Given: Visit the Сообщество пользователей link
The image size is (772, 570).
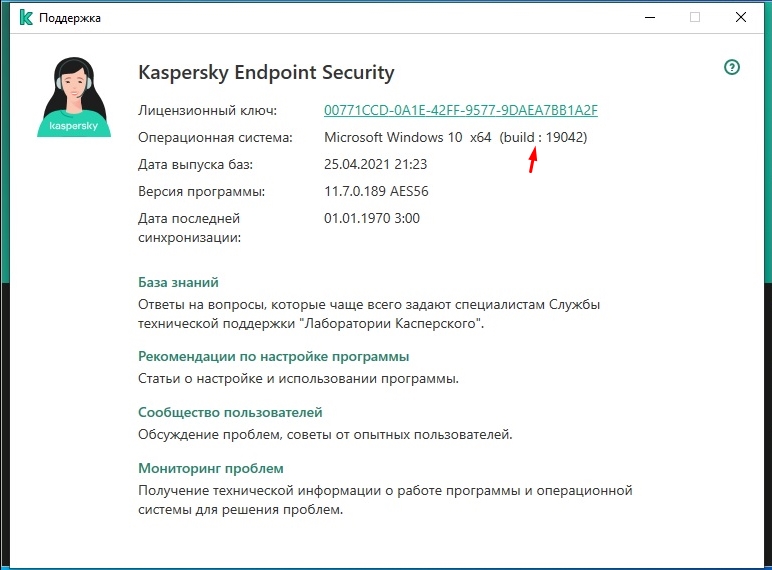Looking at the screenshot, I should coord(230,412).
